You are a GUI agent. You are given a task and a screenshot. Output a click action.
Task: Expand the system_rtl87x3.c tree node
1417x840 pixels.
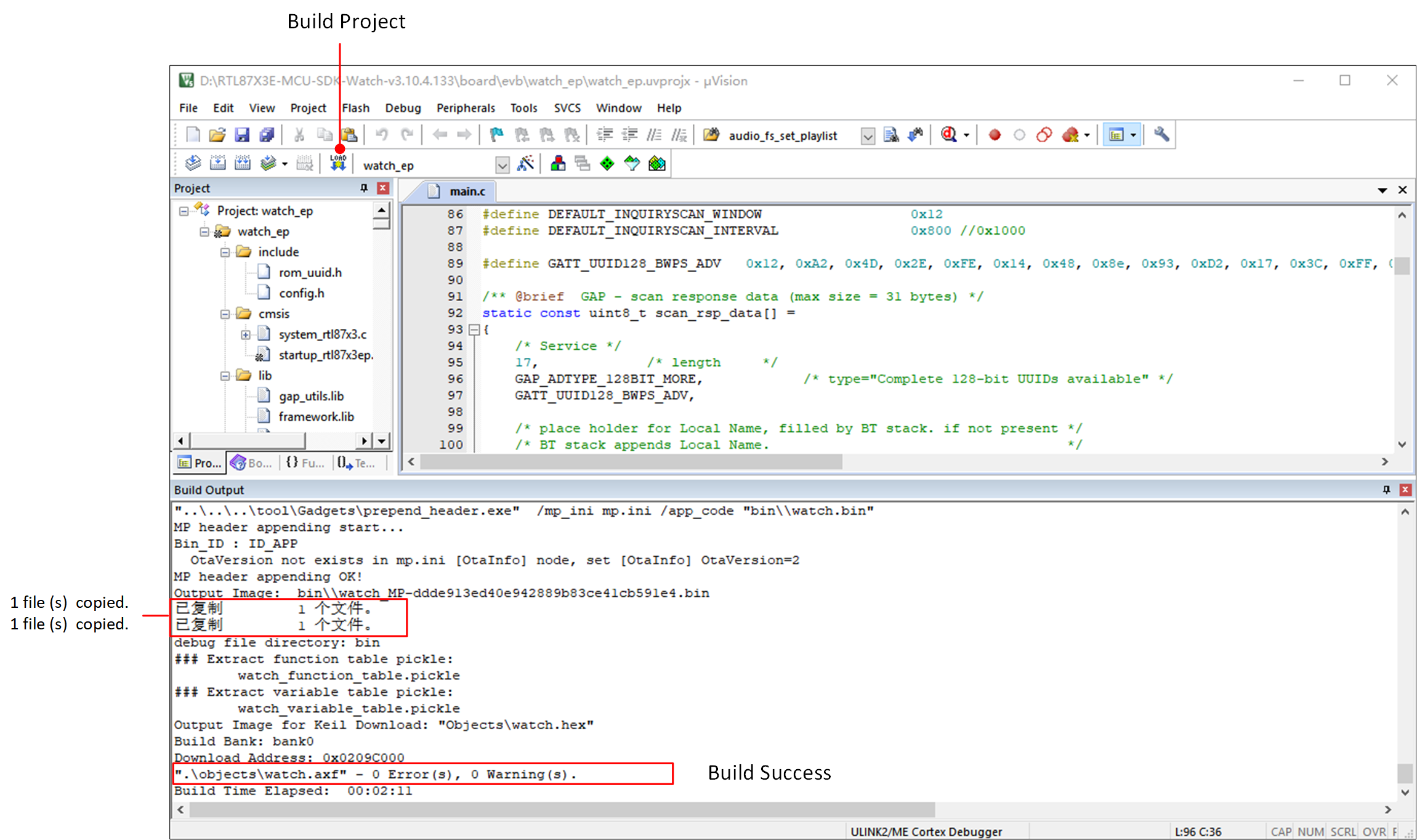[x=246, y=334]
